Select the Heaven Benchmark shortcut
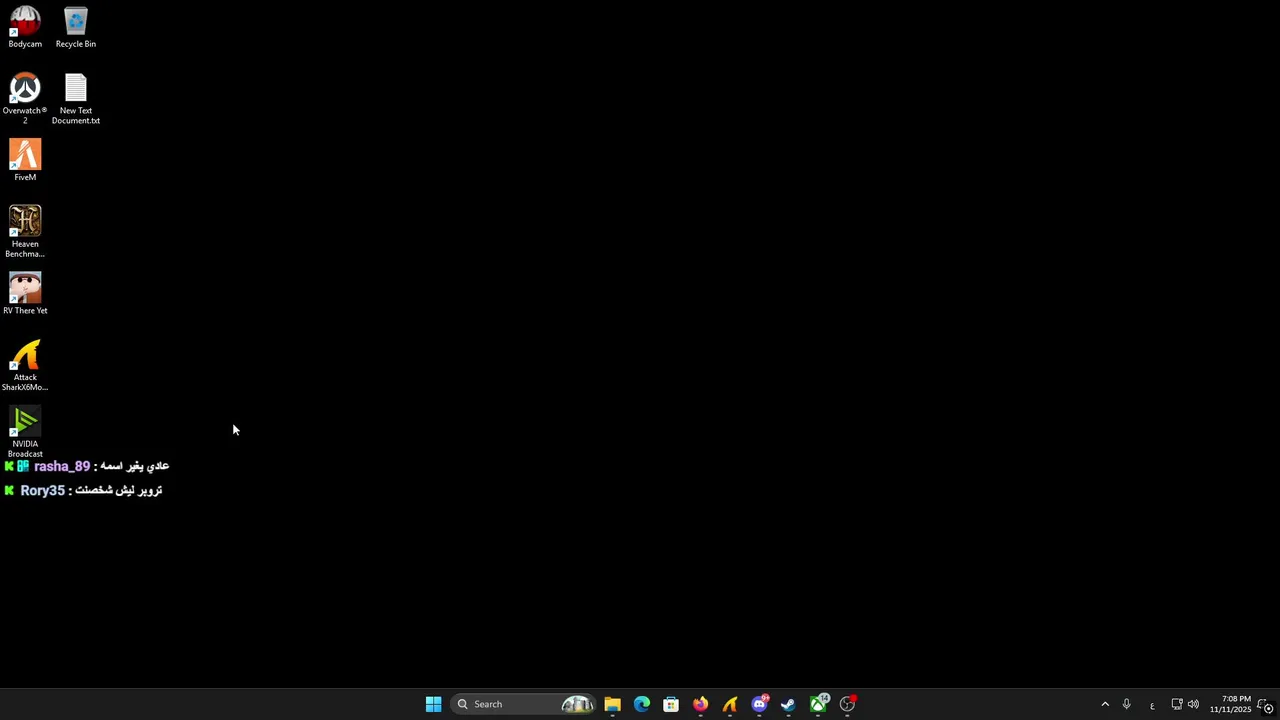This screenshot has height=720, width=1280. coord(25,231)
